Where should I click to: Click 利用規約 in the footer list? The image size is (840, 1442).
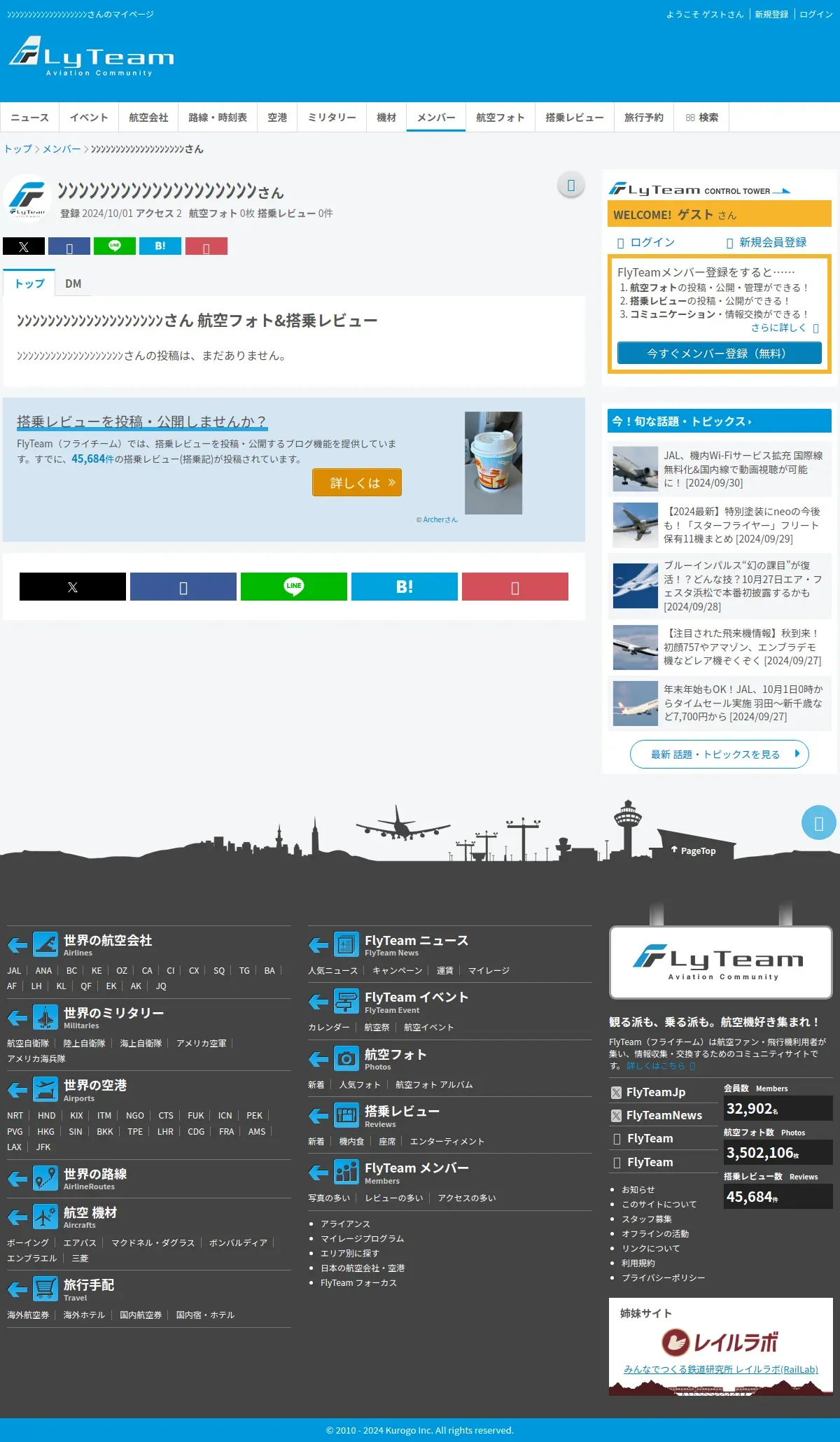coord(638,1263)
